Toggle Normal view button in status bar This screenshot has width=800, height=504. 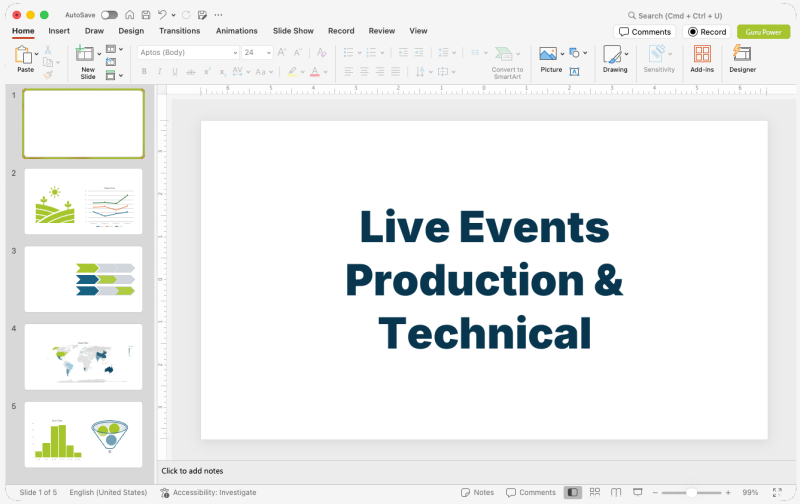(x=572, y=492)
